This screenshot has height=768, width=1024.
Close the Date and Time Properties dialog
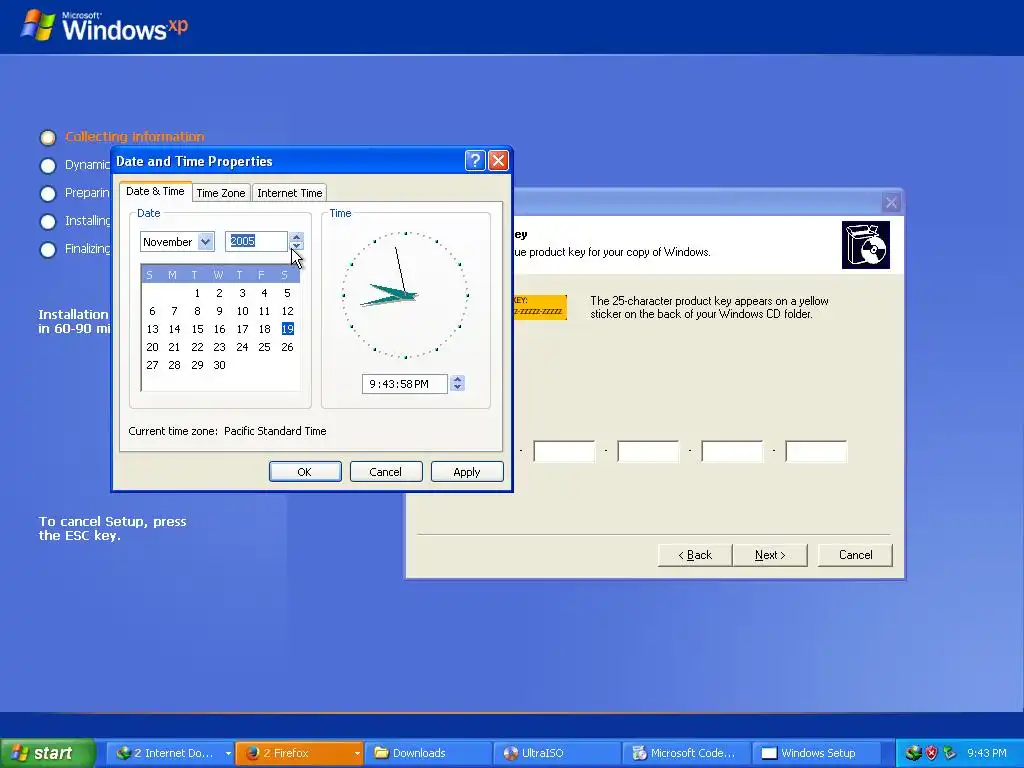pos(498,161)
